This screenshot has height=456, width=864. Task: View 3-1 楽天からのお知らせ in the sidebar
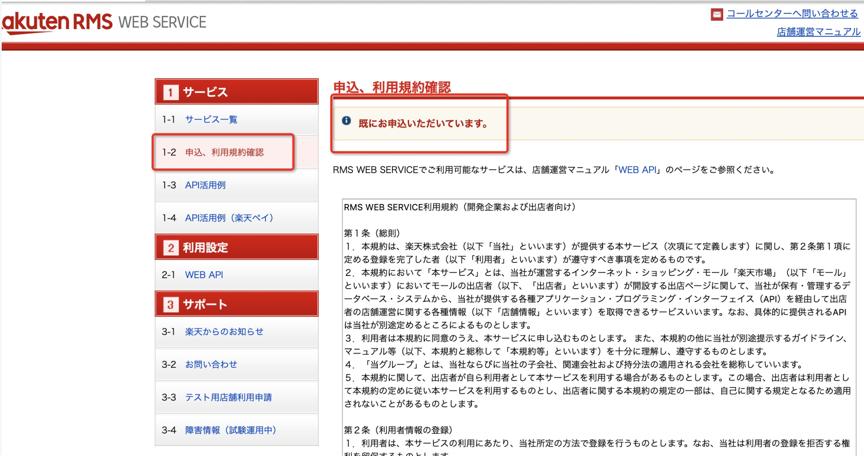(224, 332)
